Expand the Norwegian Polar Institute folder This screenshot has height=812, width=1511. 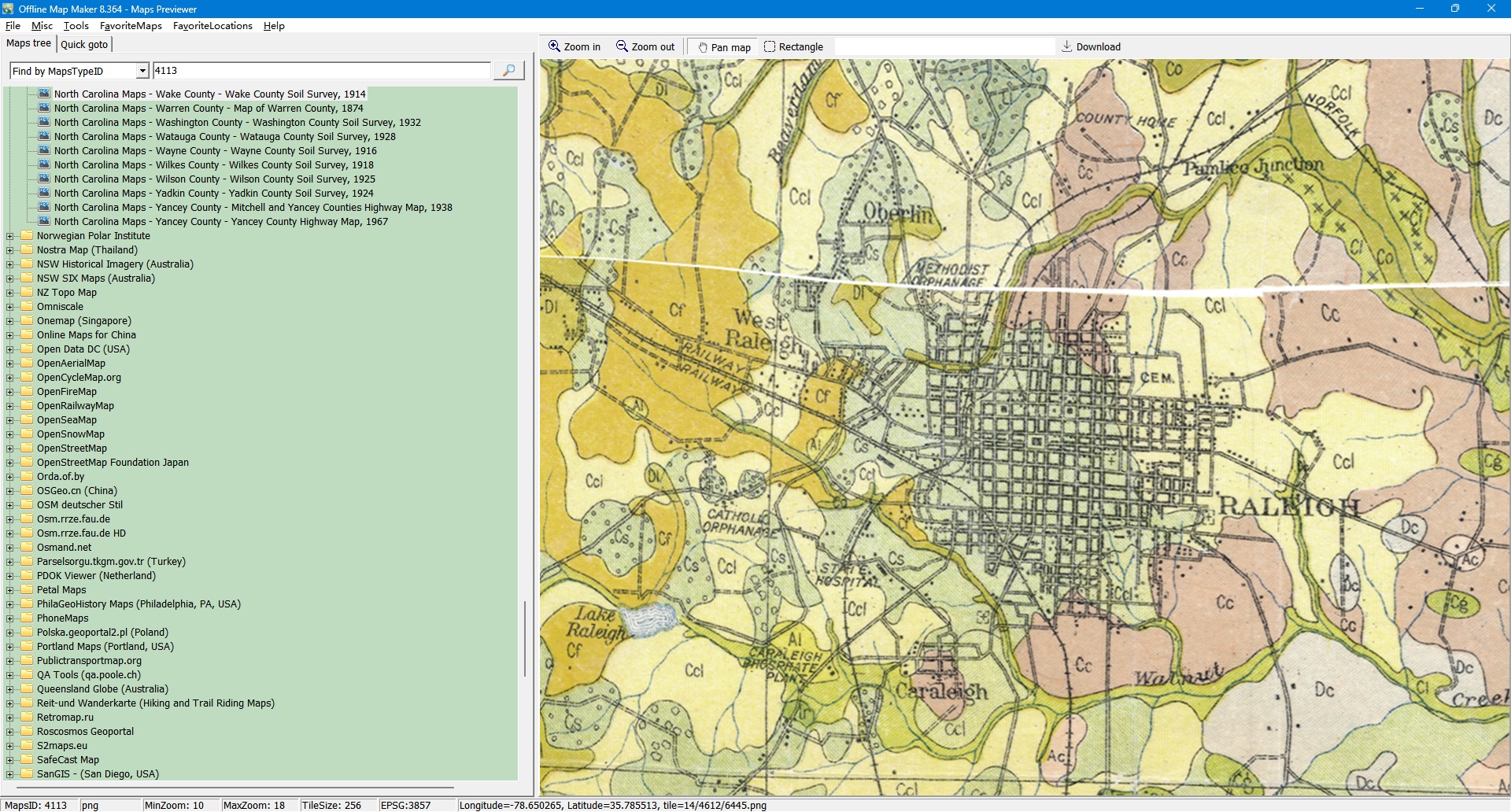[9, 236]
